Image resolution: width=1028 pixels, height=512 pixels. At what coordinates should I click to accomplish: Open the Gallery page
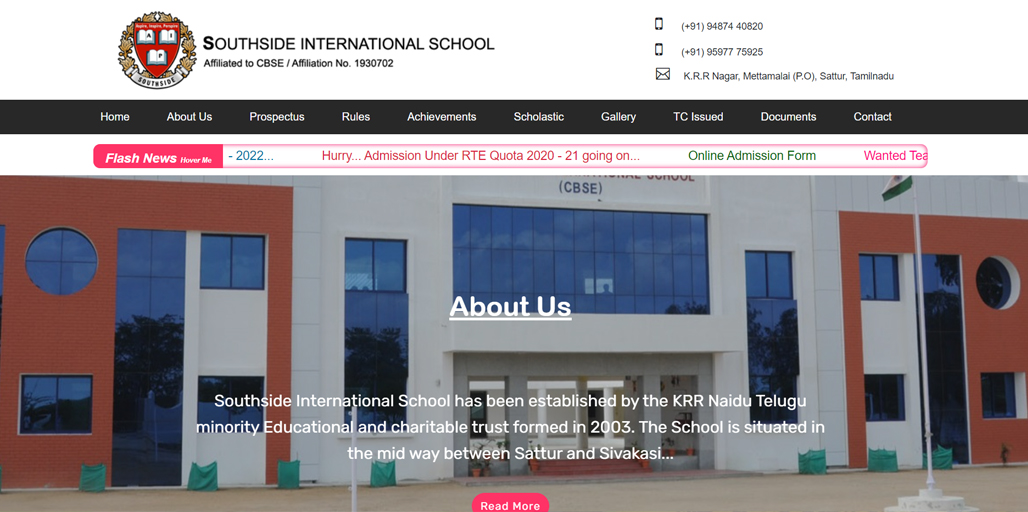pyautogui.click(x=618, y=117)
